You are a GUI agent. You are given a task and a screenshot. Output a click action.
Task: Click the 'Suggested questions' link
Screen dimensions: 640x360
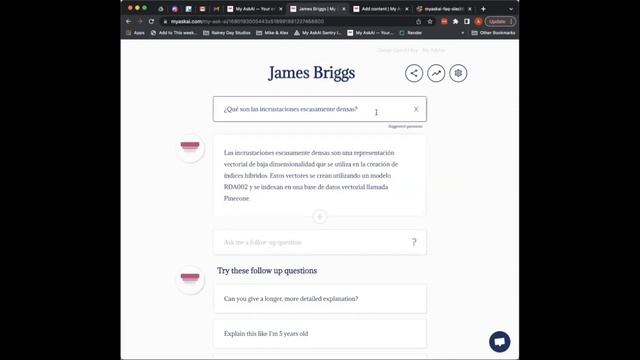[405, 127]
